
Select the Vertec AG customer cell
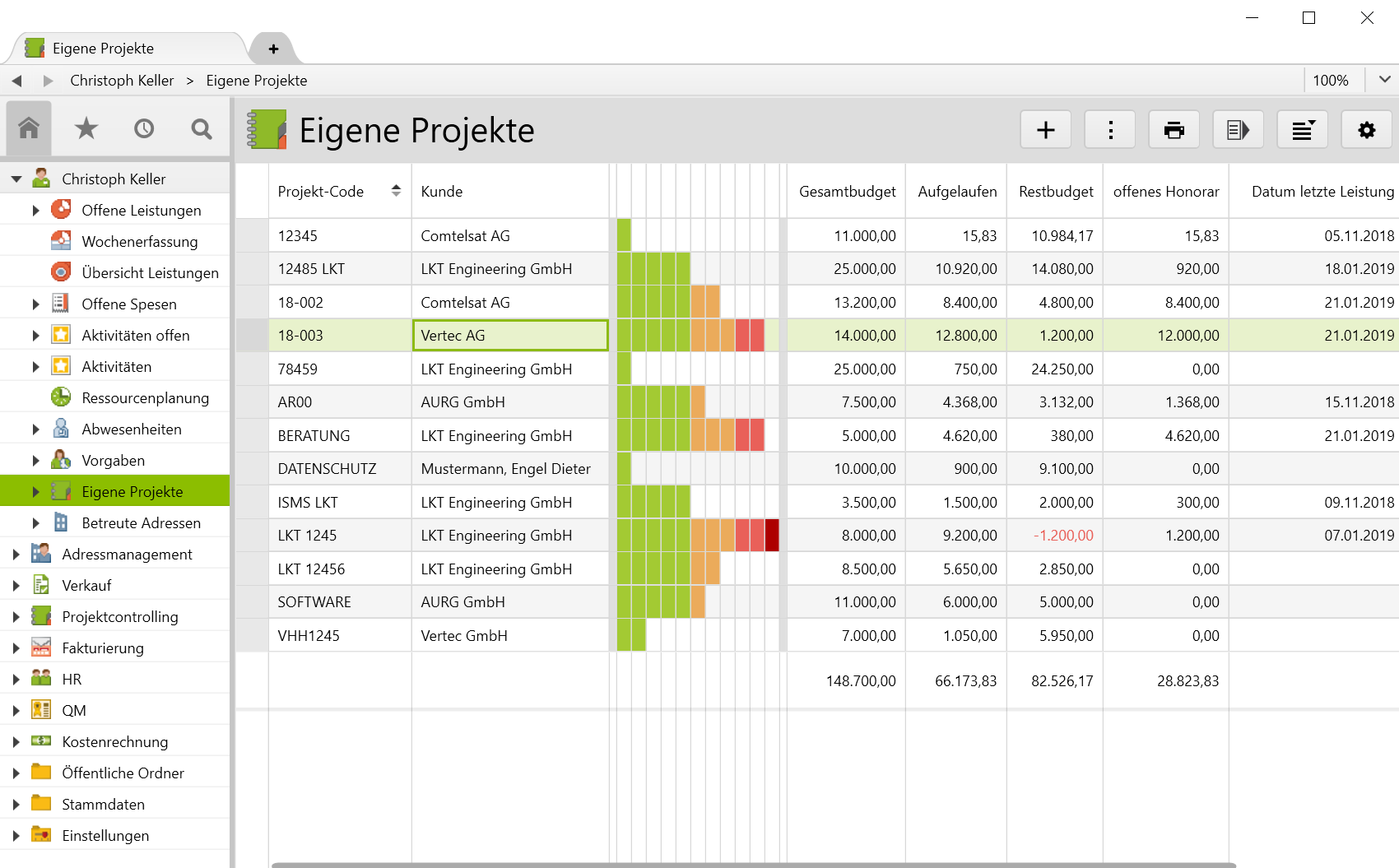(x=510, y=336)
